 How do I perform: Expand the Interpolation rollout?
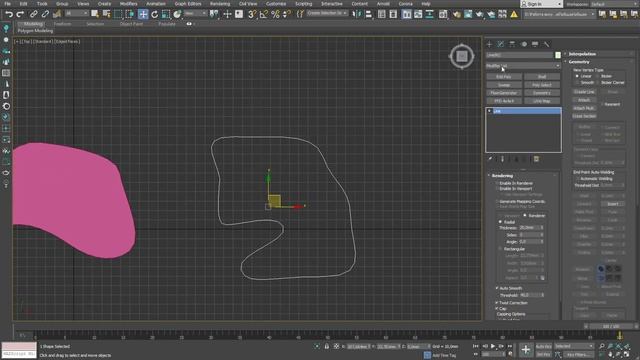coord(582,54)
